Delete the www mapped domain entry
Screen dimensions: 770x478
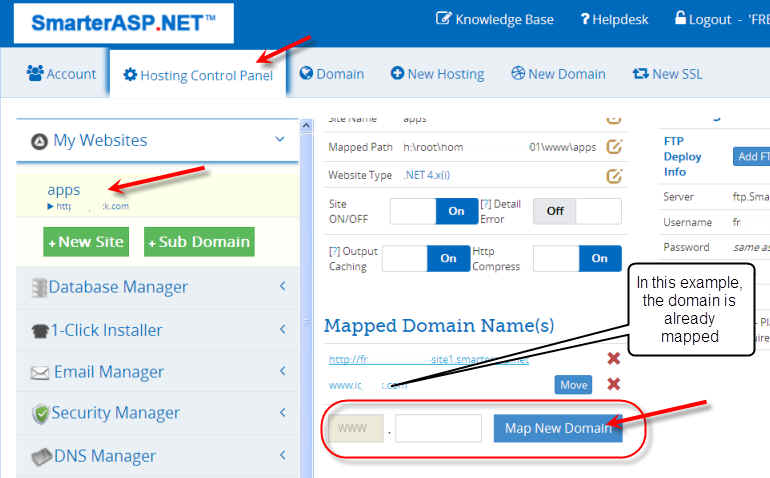tap(613, 384)
